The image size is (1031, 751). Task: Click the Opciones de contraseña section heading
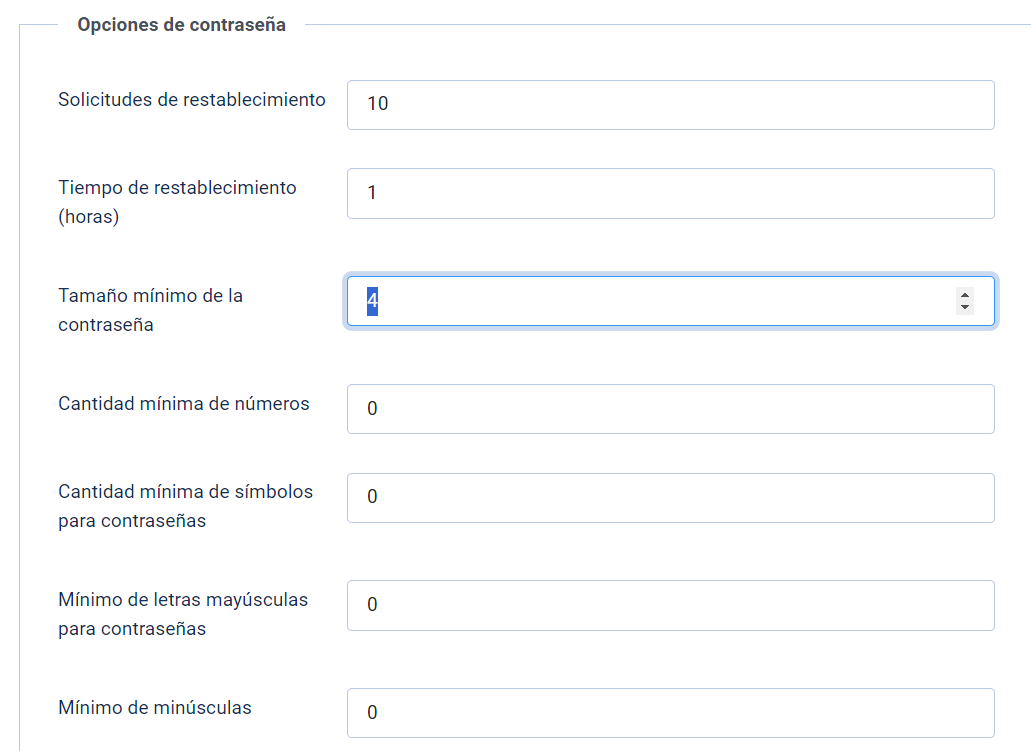click(x=181, y=25)
